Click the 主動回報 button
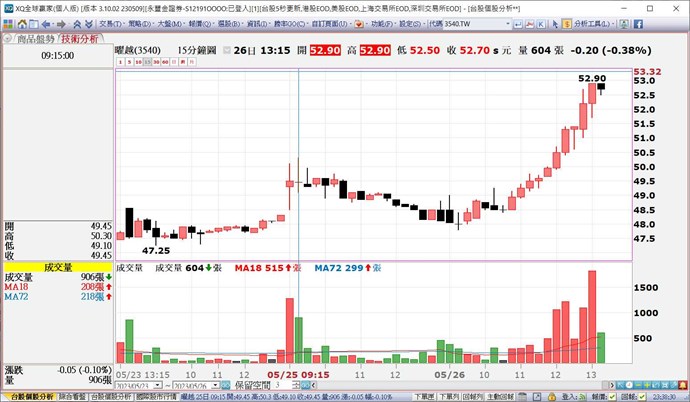The image size is (690, 402). 500,397
